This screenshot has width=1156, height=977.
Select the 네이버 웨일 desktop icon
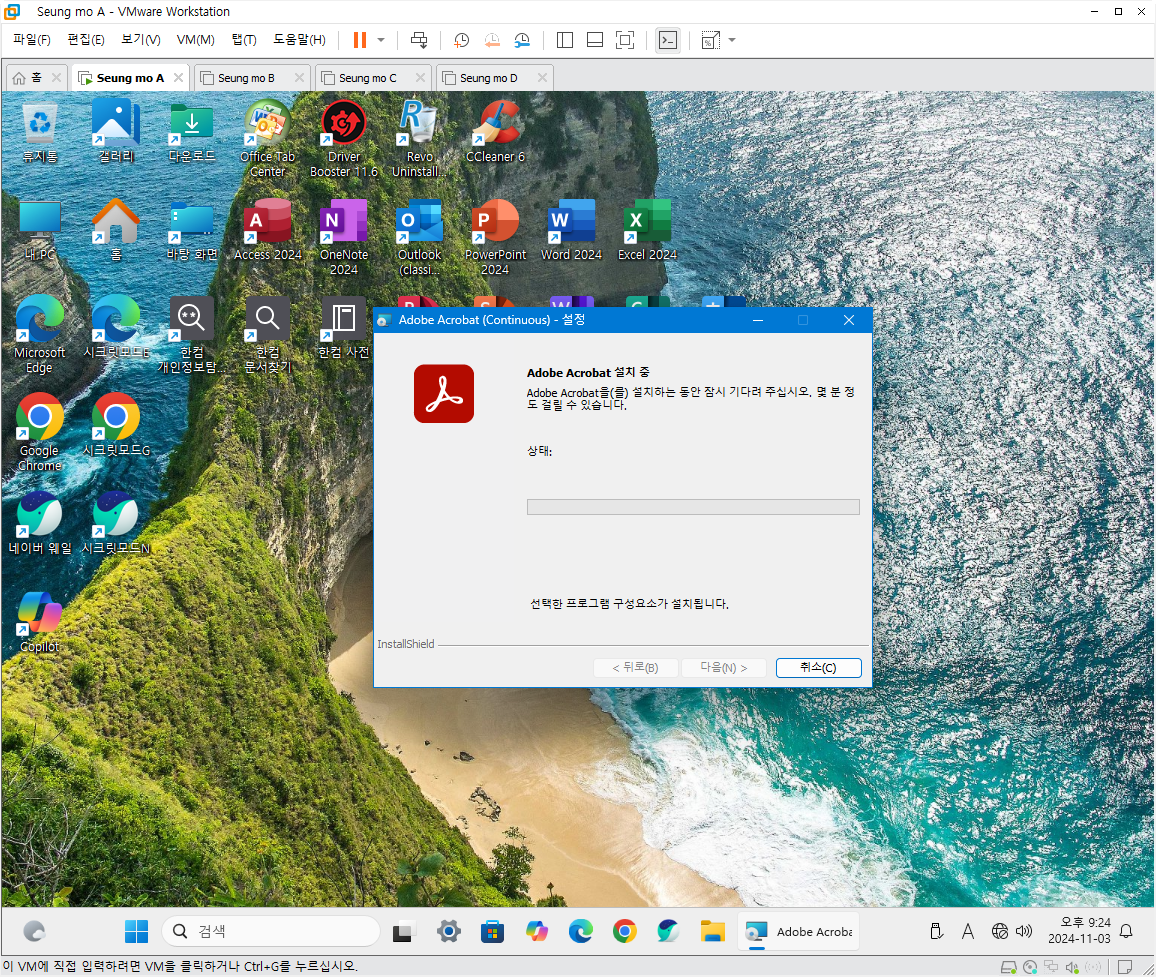(40, 524)
